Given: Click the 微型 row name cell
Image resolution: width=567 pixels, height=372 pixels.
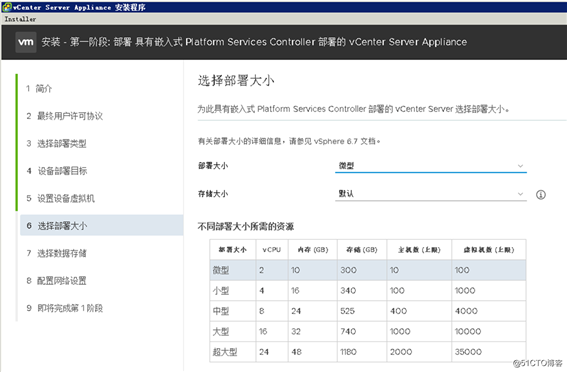Looking at the screenshot, I should [233, 270].
